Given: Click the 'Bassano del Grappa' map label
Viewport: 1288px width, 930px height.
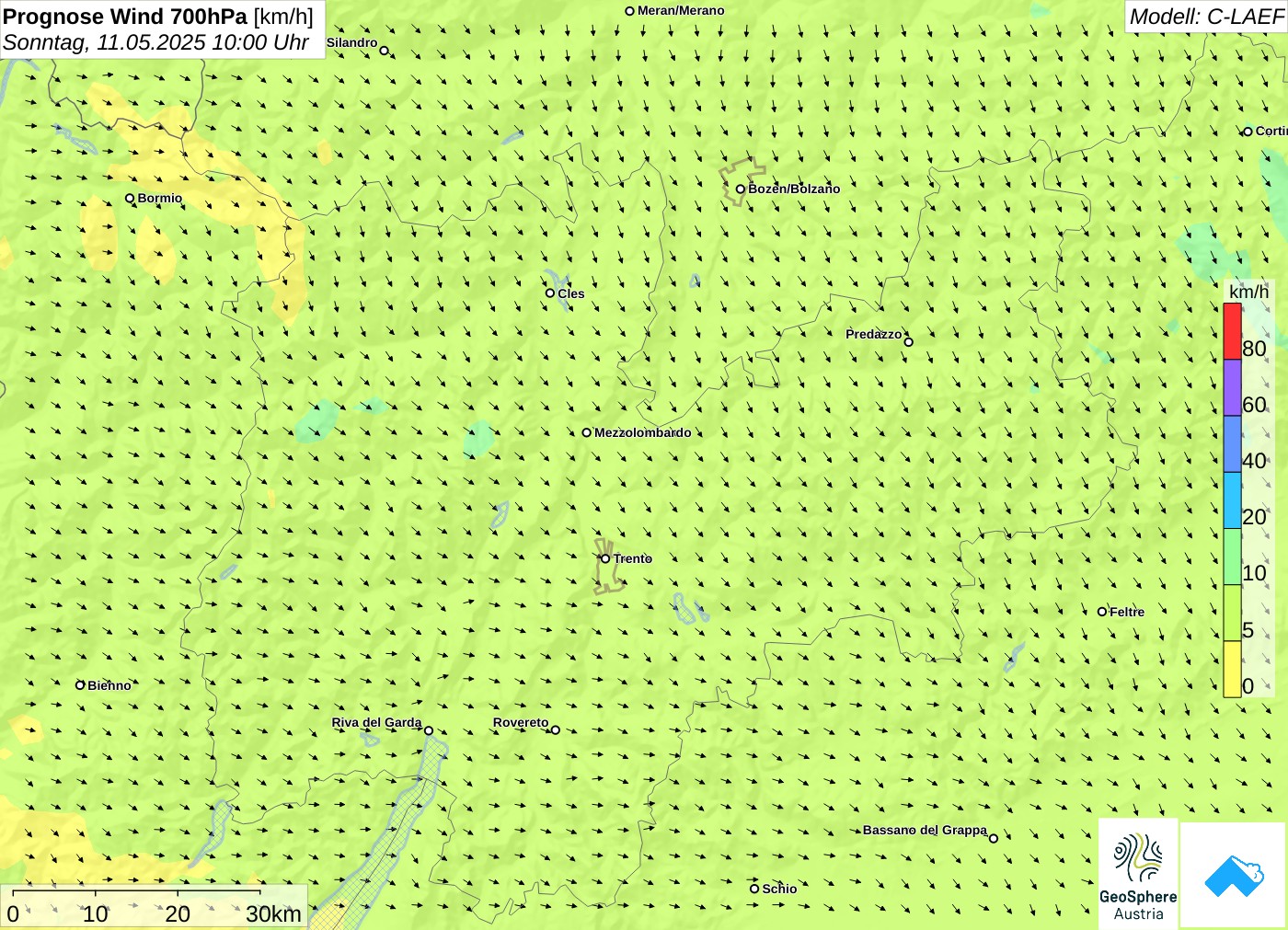Looking at the screenshot, I should pyautogui.click(x=925, y=830).
